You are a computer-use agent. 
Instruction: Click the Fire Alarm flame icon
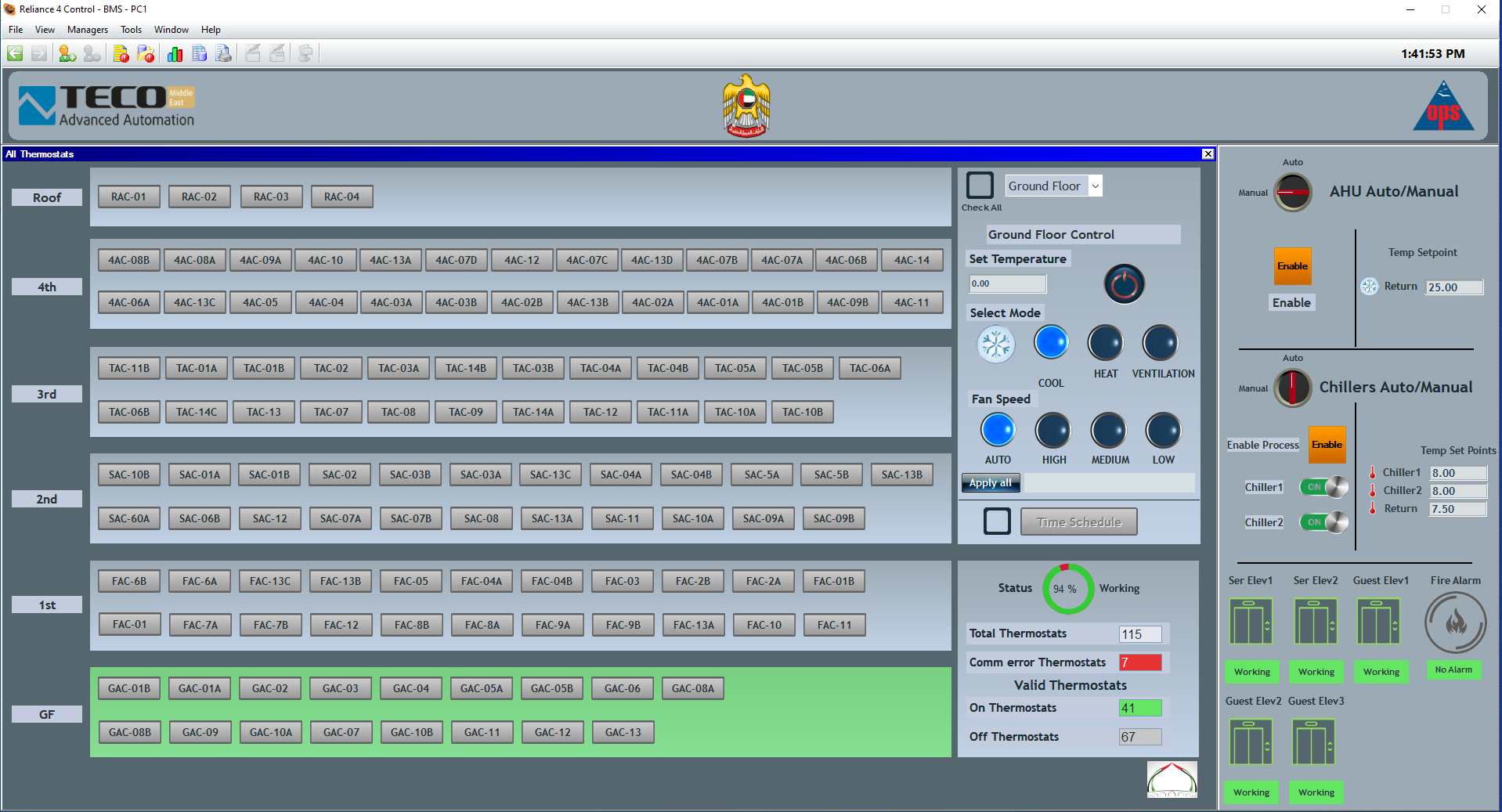(1455, 623)
